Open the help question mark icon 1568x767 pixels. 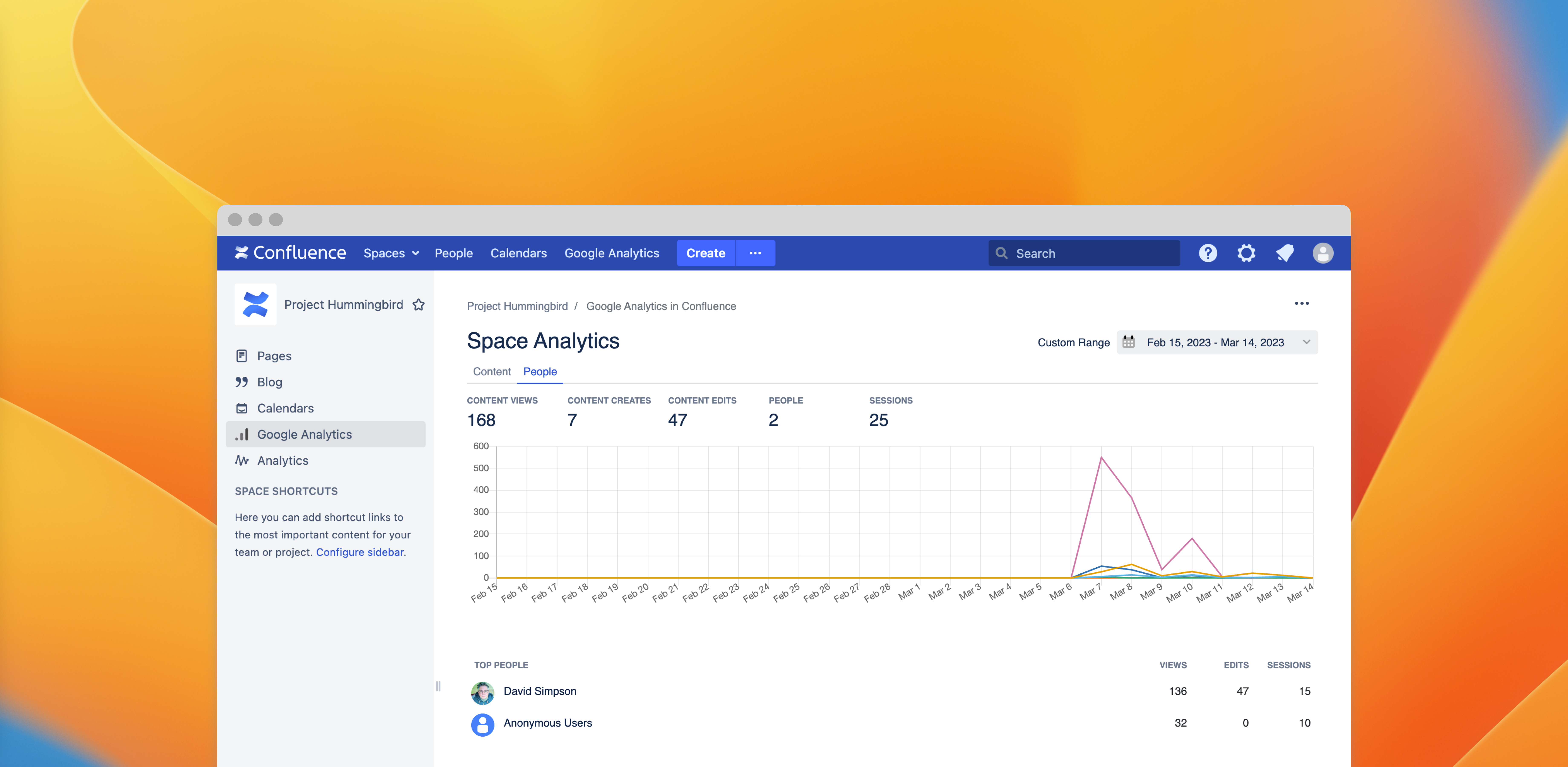click(x=1208, y=253)
